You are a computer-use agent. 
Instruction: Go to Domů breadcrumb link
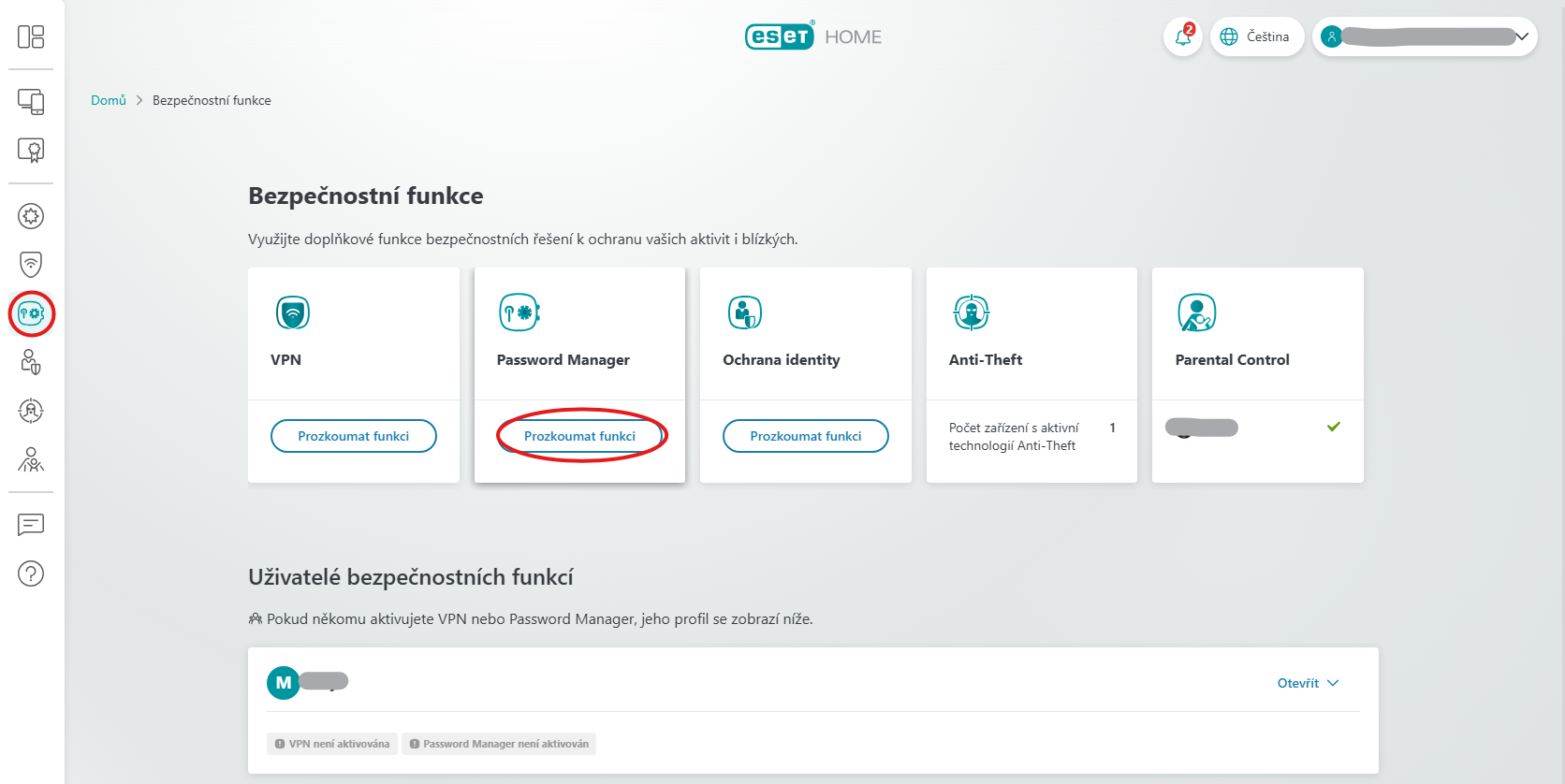[x=109, y=100]
